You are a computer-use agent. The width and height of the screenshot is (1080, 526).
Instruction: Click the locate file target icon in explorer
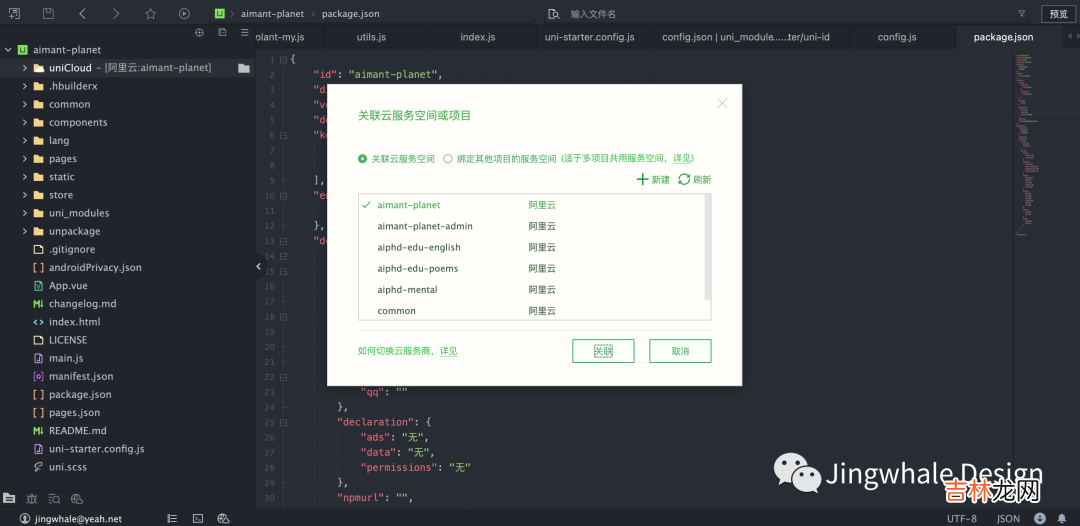(x=199, y=33)
